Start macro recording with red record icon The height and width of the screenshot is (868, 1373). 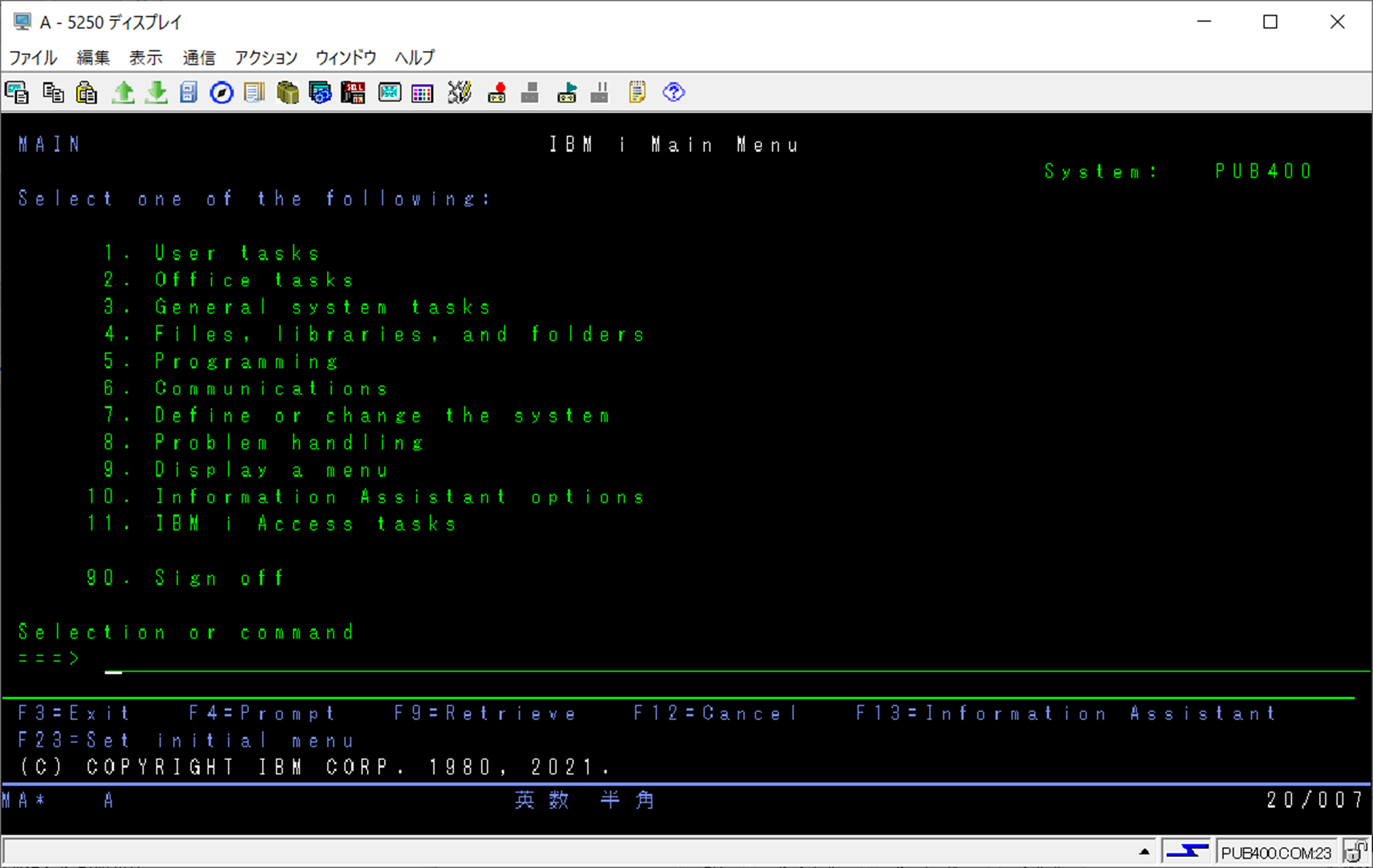496,93
